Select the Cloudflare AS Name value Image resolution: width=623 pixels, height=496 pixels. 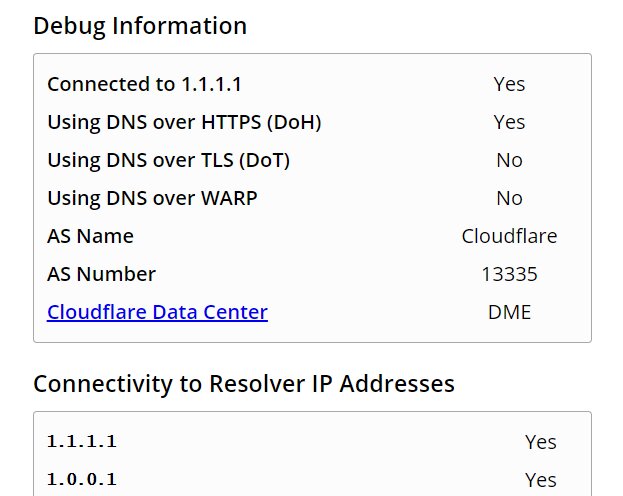coord(509,236)
